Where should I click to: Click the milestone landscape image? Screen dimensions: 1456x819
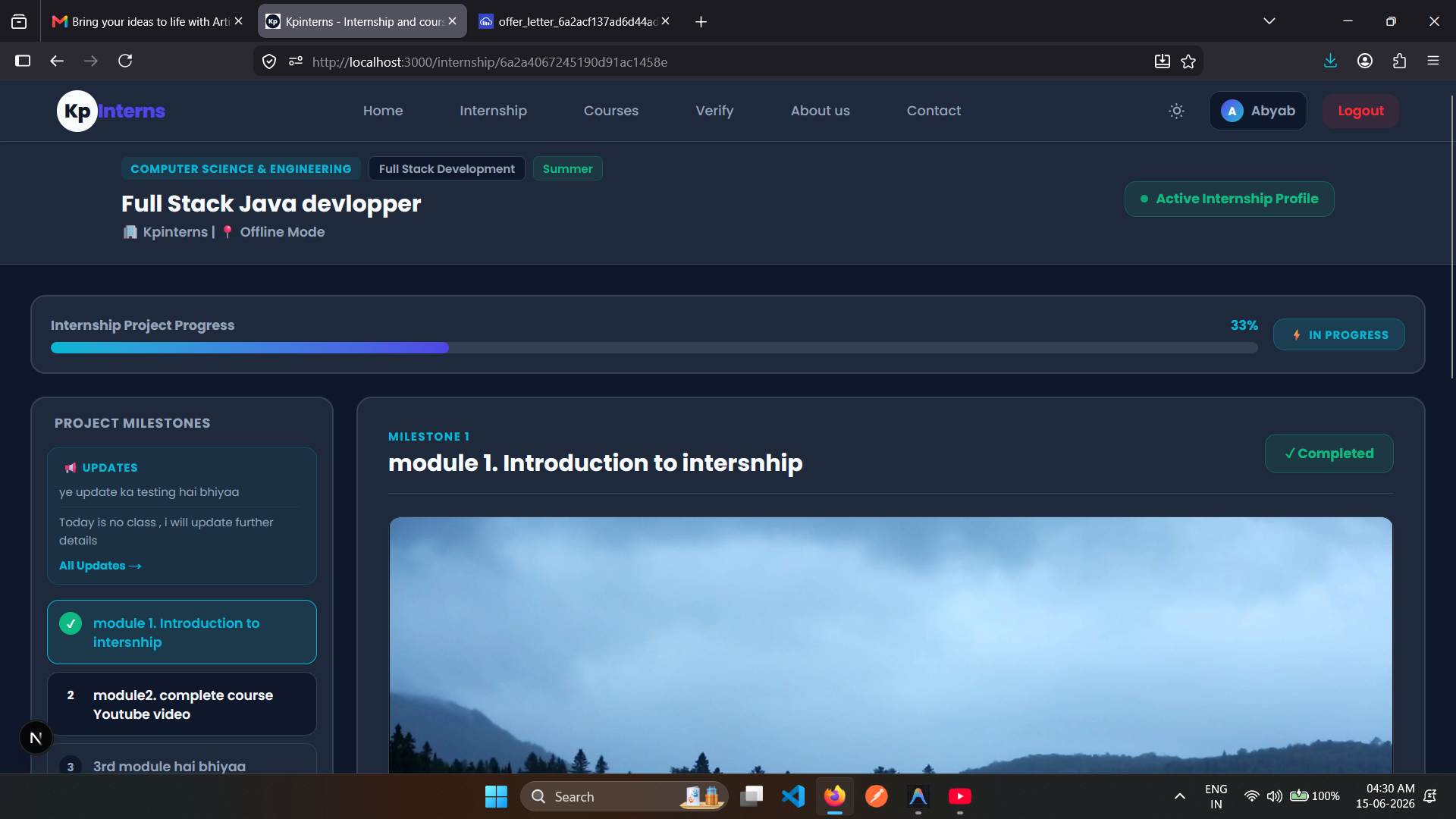coord(890,645)
